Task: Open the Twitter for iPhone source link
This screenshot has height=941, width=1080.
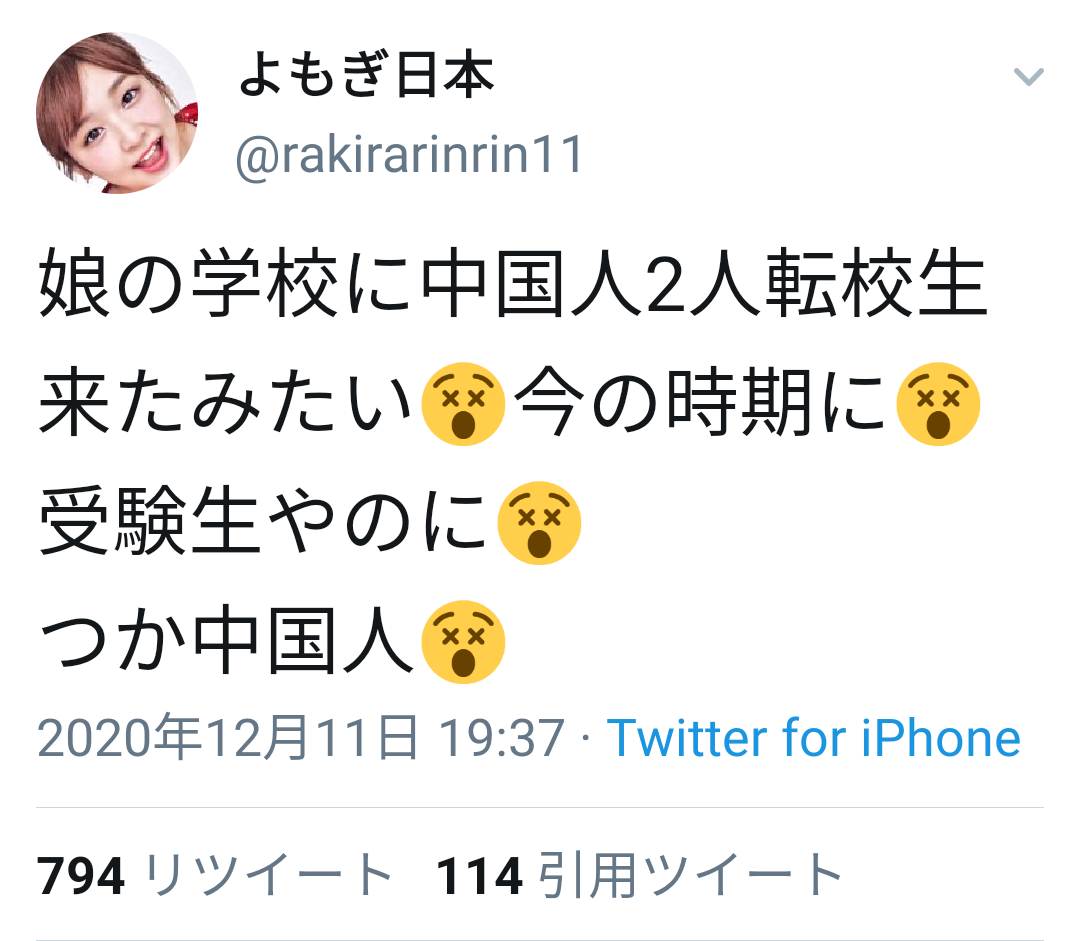Action: (x=813, y=738)
